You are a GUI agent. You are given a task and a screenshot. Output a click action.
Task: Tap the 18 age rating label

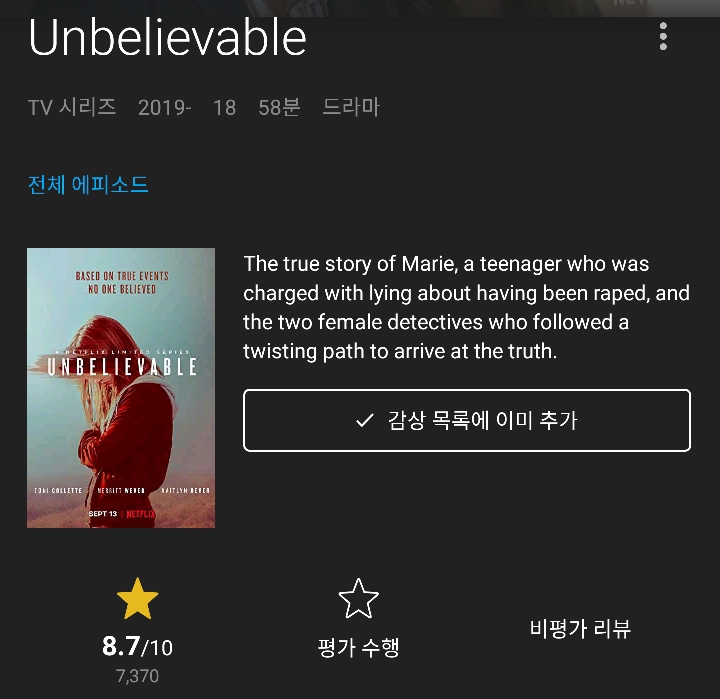click(225, 108)
